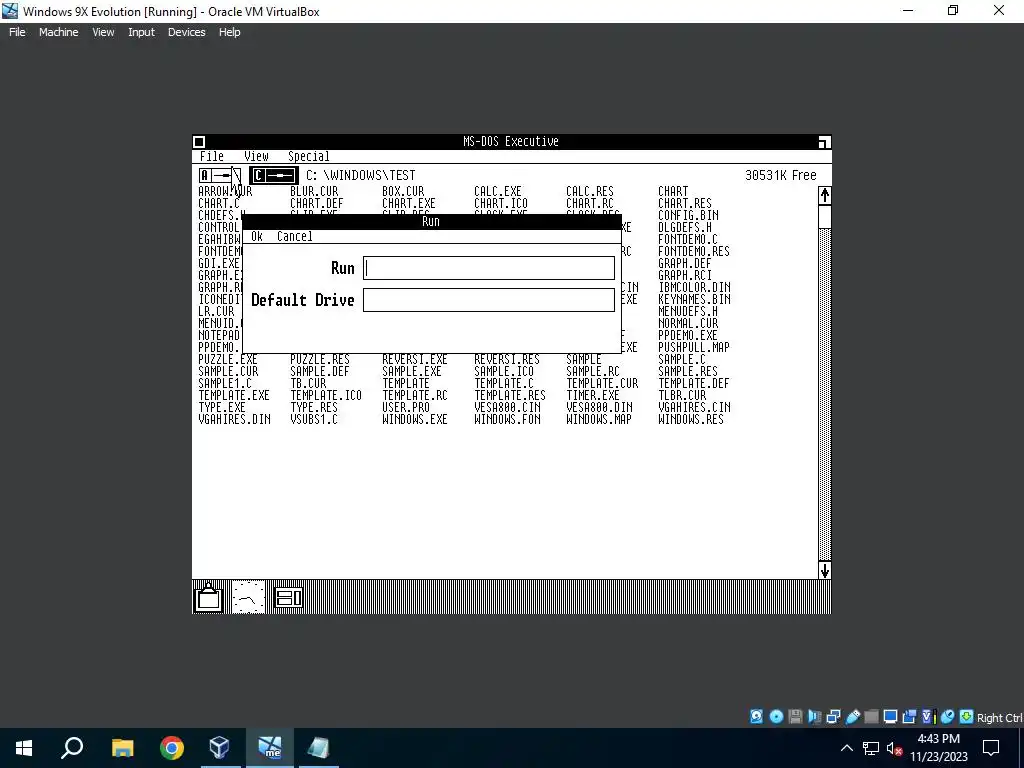This screenshot has height=768, width=1024.
Task: Select file KEYNAMES.BIN
Action: [x=694, y=300]
